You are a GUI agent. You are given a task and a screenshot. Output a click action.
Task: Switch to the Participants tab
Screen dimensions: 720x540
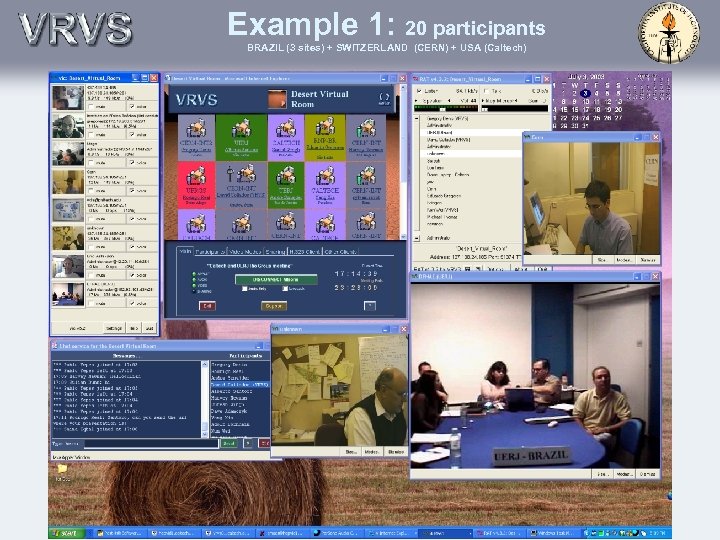tap(210, 252)
